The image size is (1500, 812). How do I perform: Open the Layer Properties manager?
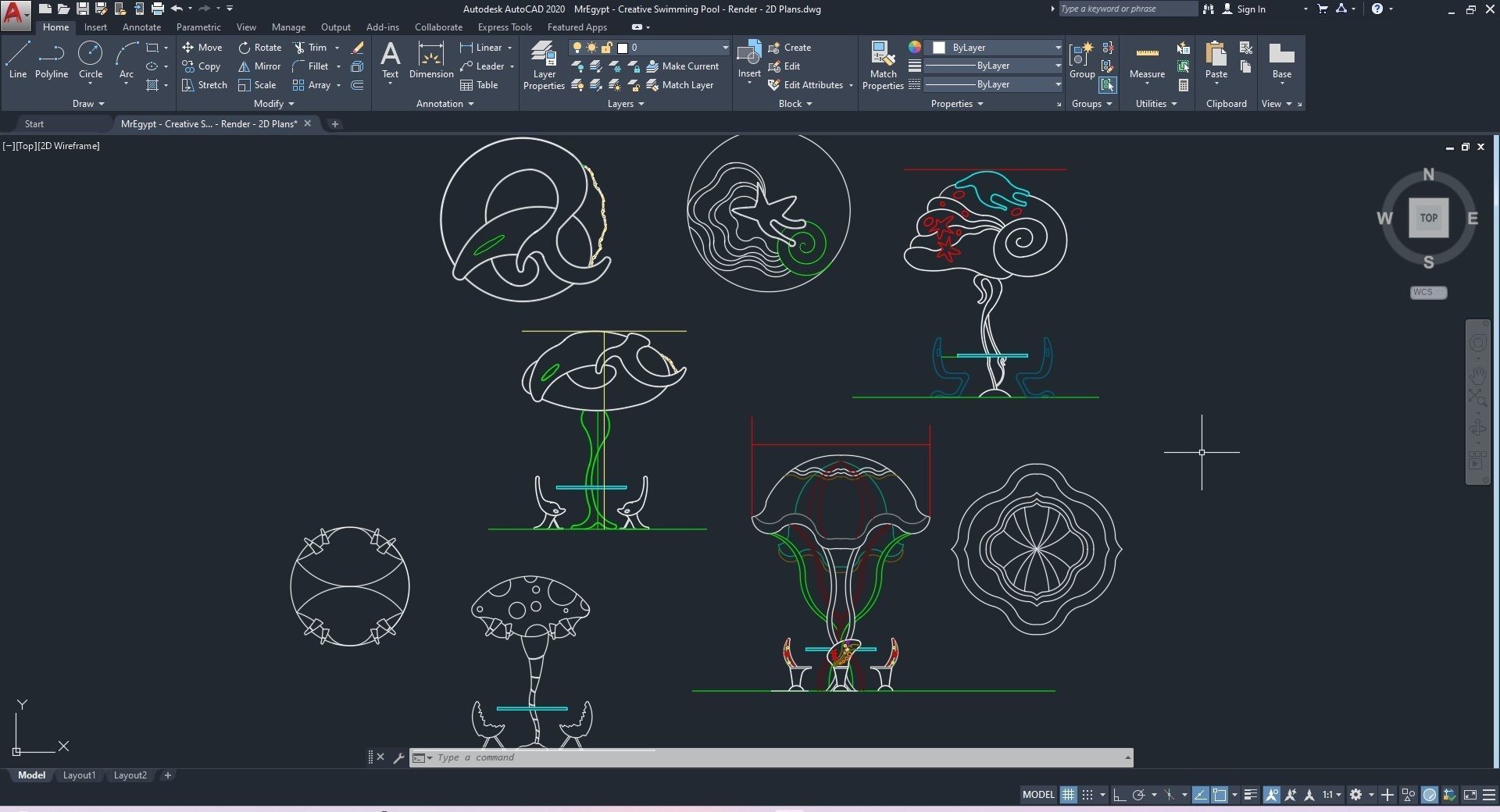point(544,66)
